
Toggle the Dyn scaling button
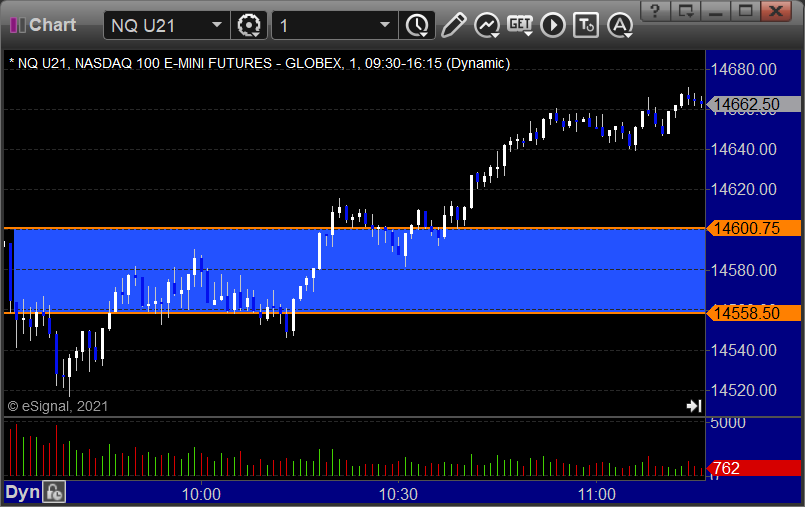(x=23, y=493)
